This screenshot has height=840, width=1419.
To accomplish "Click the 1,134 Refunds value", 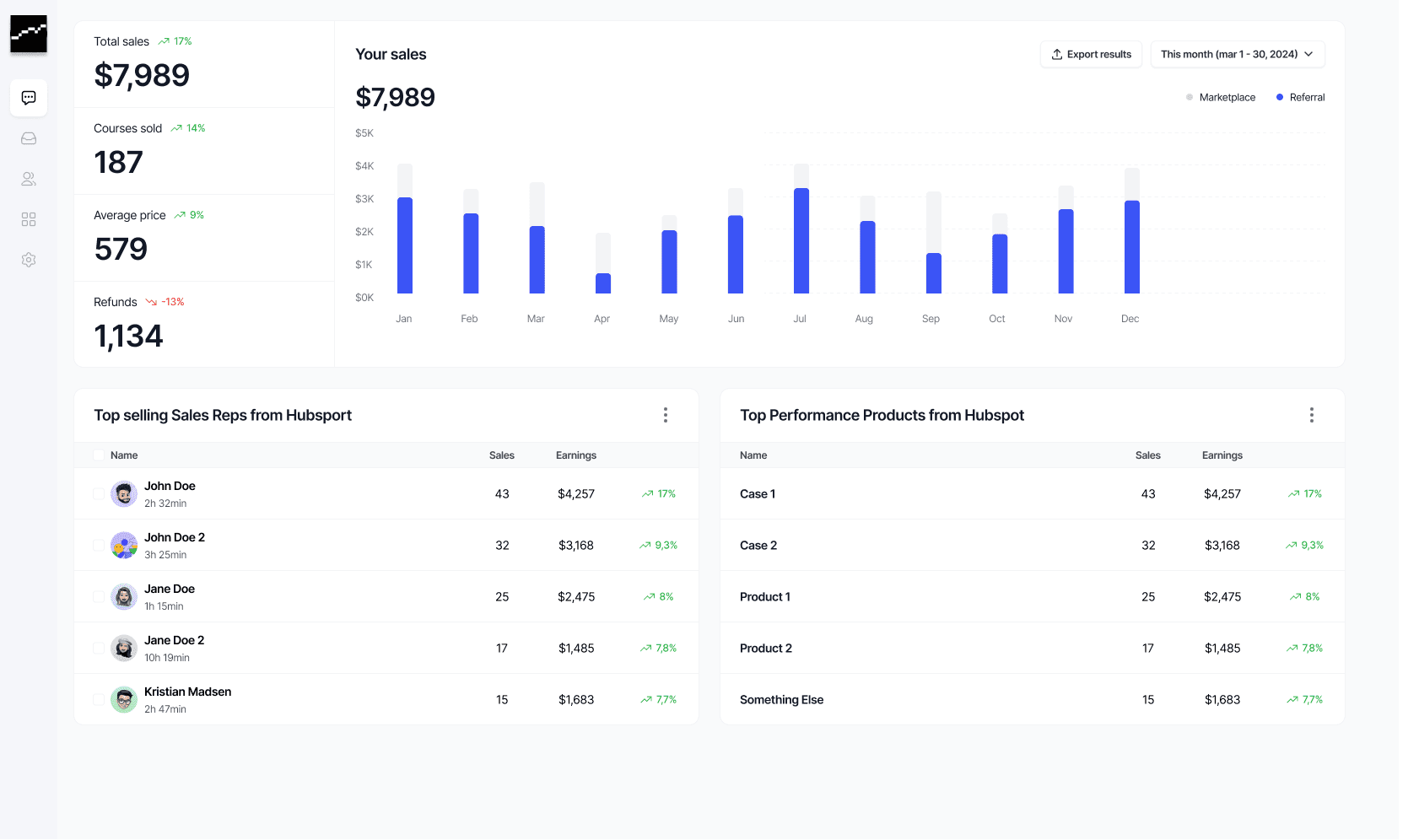I will [128, 337].
